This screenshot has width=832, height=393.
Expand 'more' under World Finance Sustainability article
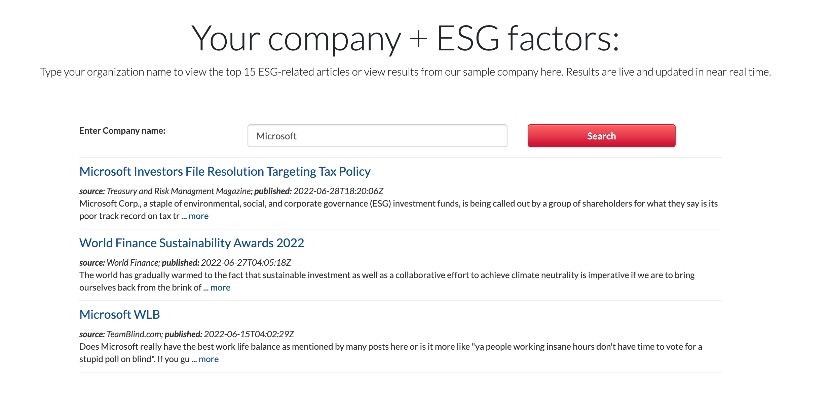tap(220, 288)
